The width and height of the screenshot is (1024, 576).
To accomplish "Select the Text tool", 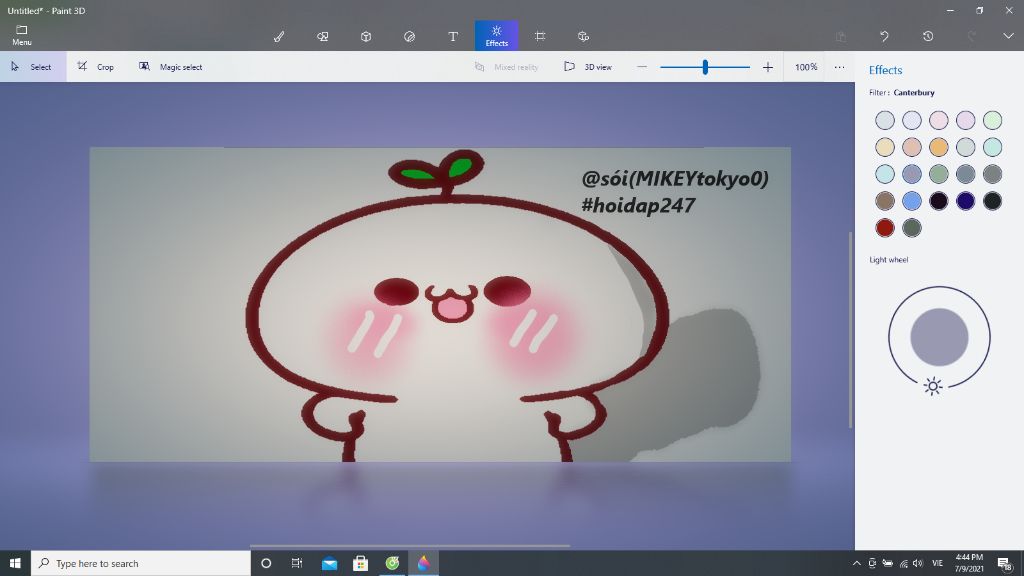I will (453, 37).
